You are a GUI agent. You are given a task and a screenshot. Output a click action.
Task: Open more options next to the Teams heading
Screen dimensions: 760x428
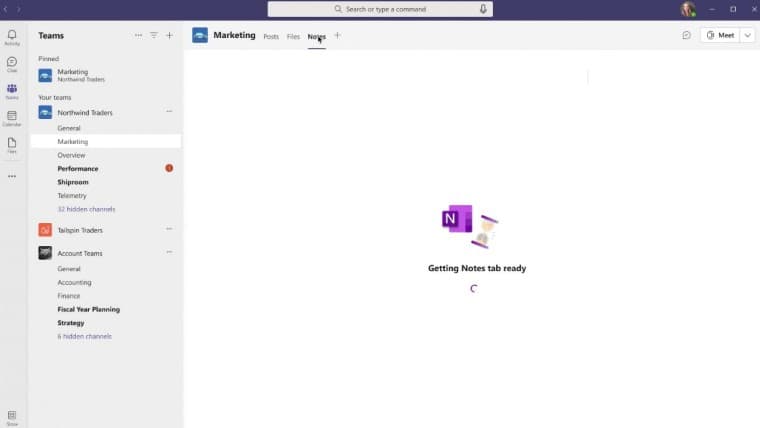[139, 35]
